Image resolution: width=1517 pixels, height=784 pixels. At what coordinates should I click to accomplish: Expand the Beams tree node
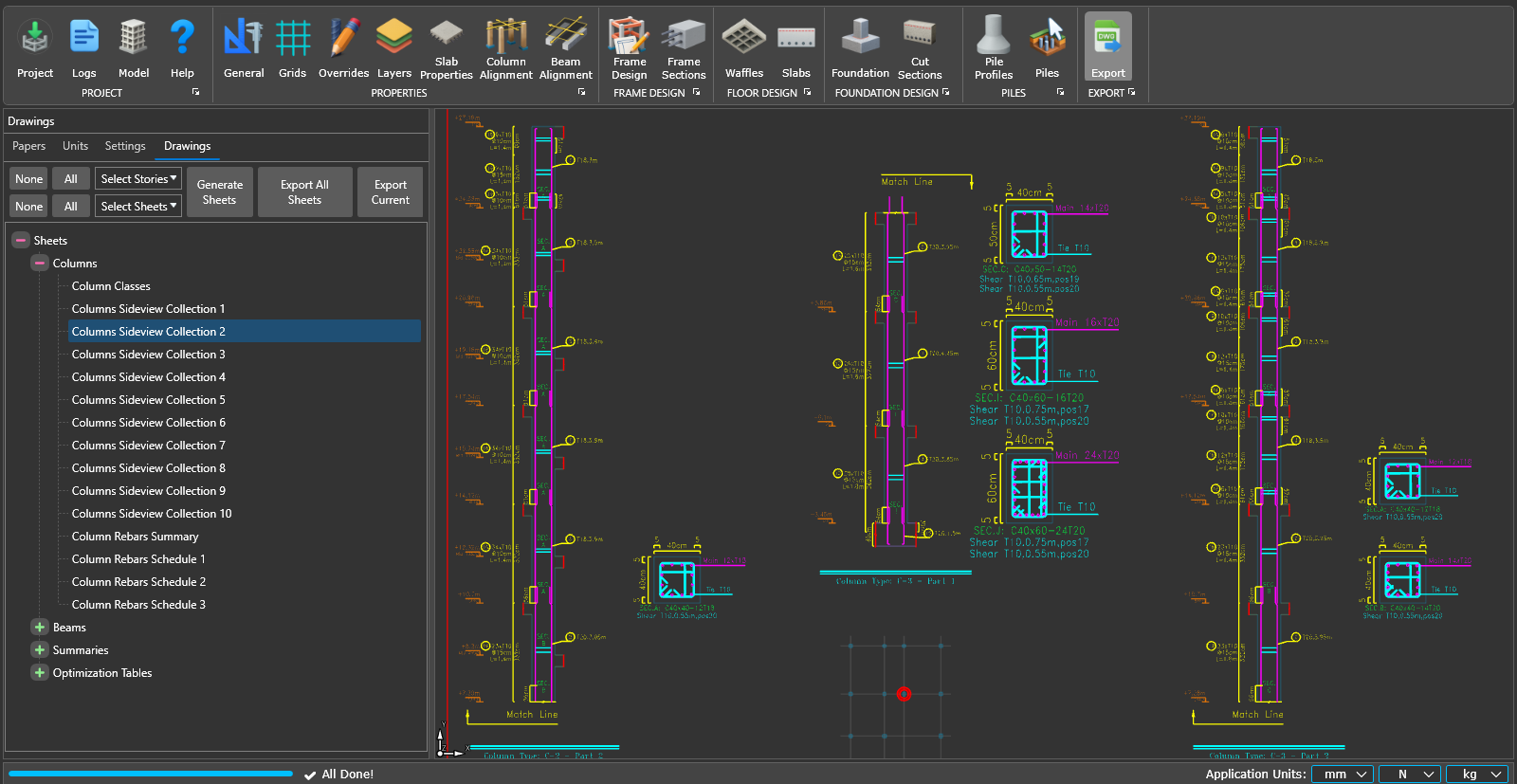pyautogui.click(x=40, y=628)
